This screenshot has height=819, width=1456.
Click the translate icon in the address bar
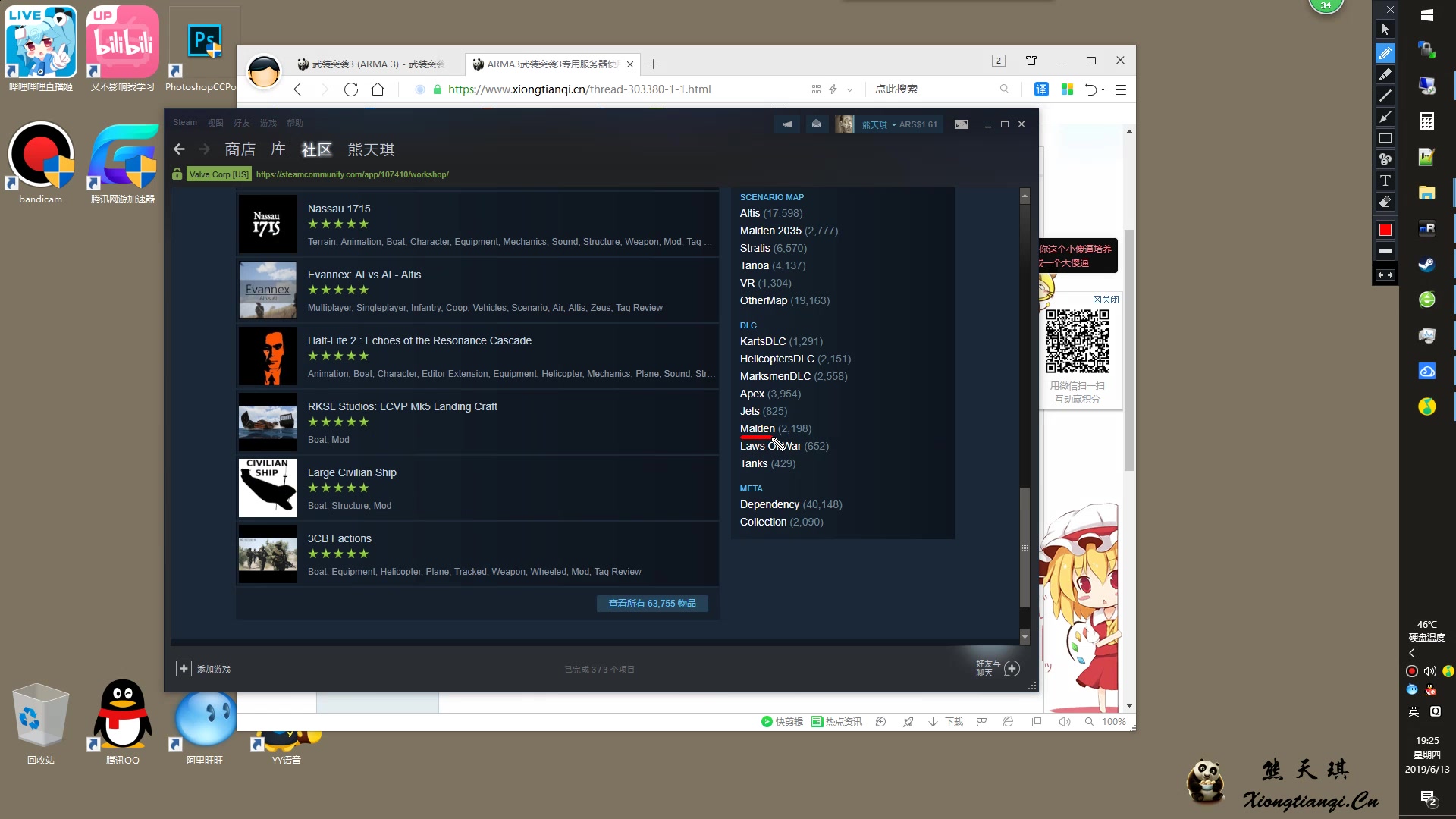(1040, 89)
